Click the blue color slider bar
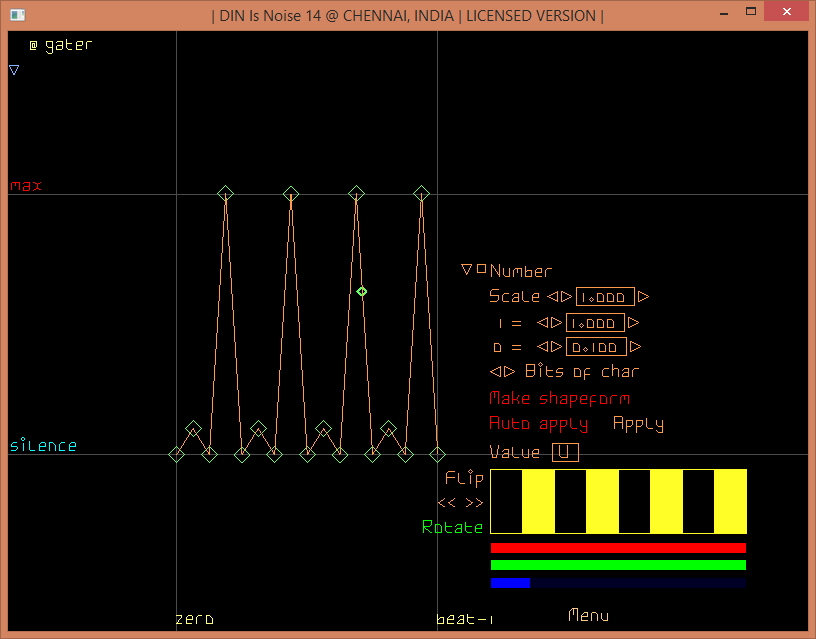The height and width of the screenshot is (639, 816). 618,582
